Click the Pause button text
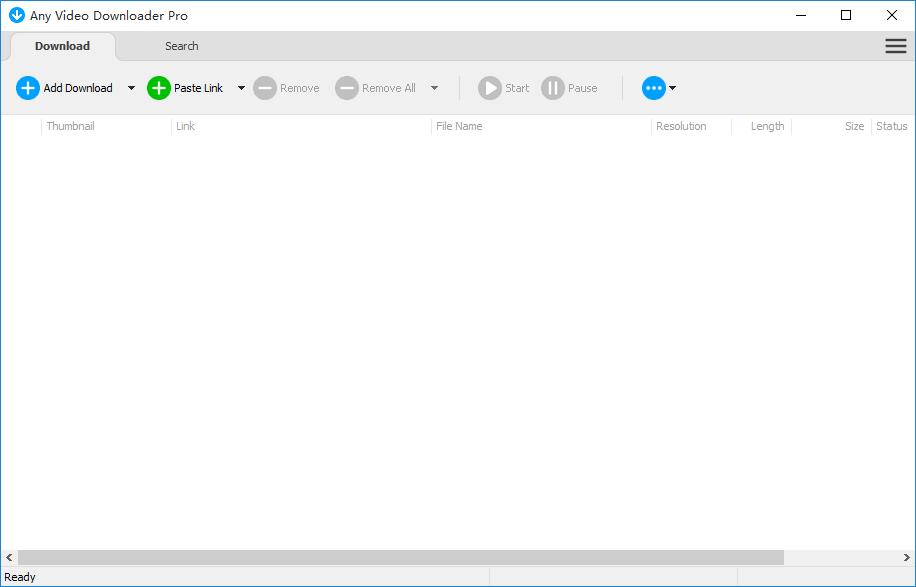The height and width of the screenshot is (587, 916). click(582, 88)
